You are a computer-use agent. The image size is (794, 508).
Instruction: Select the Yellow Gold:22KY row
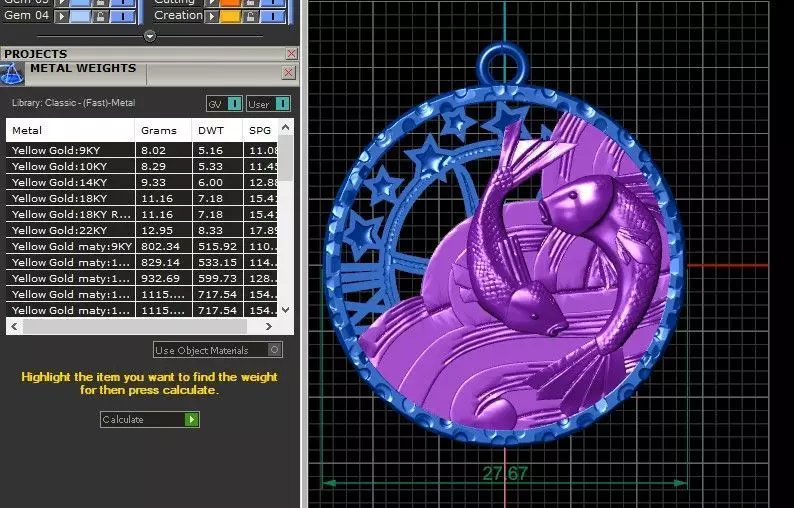[x=142, y=230]
